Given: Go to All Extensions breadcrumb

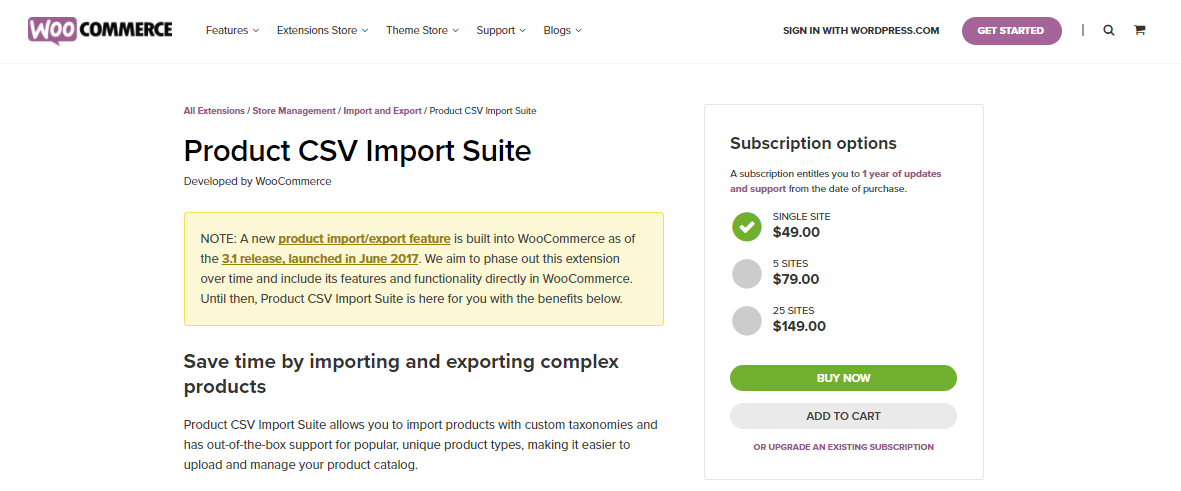Looking at the screenshot, I should 214,111.
